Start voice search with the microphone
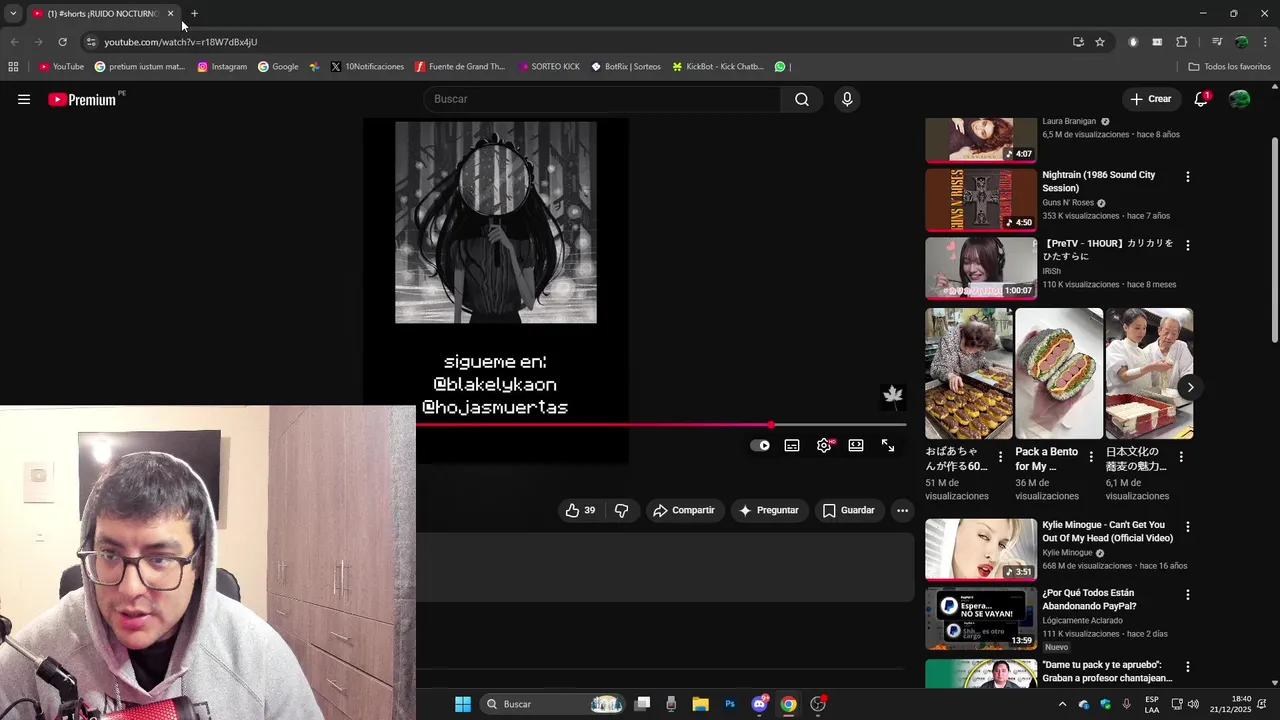Viewport: 1280px width, 720px height. [x=847, y=99]
